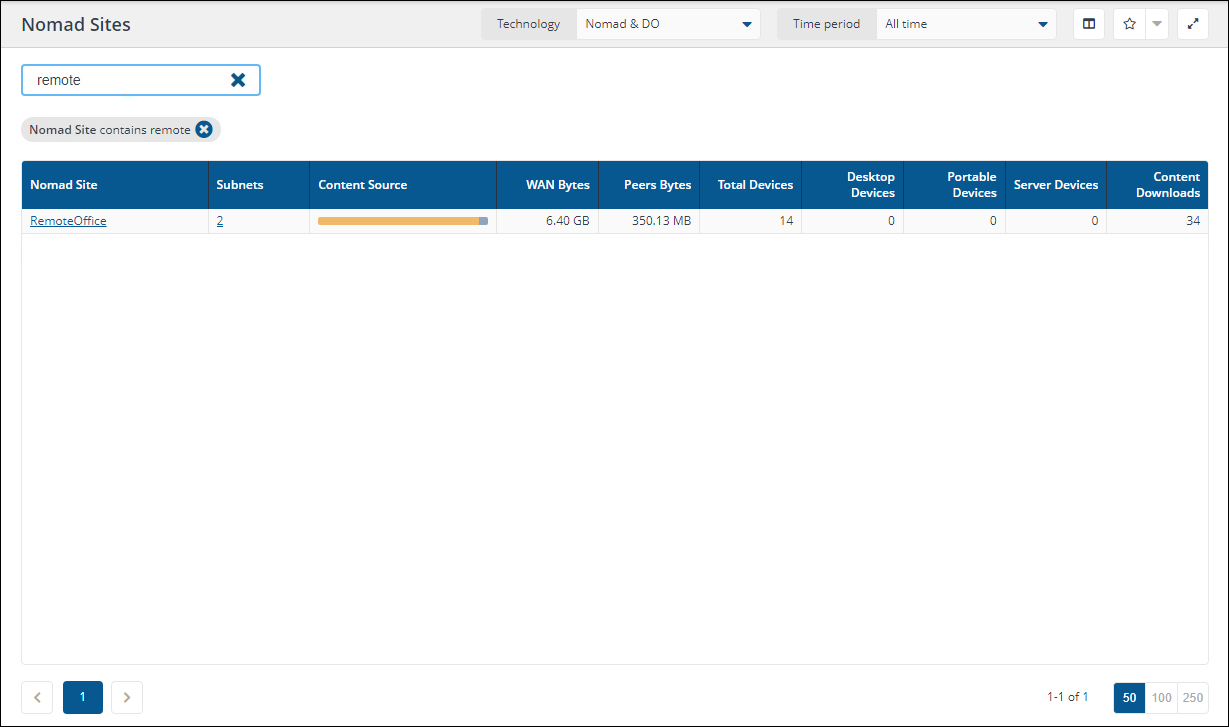Go to previous page arrow
Screen dimensions: 1229x727
37,697
